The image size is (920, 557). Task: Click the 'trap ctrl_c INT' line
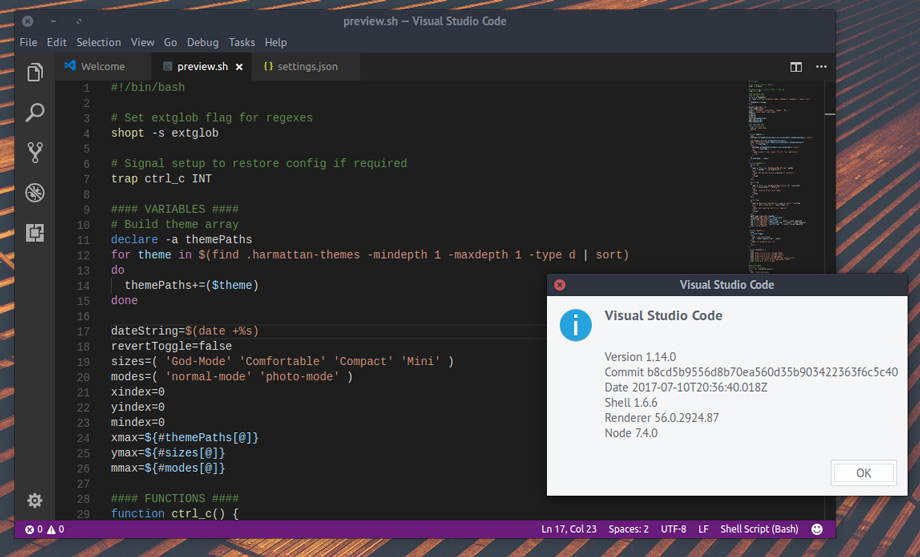pos(161,179)
